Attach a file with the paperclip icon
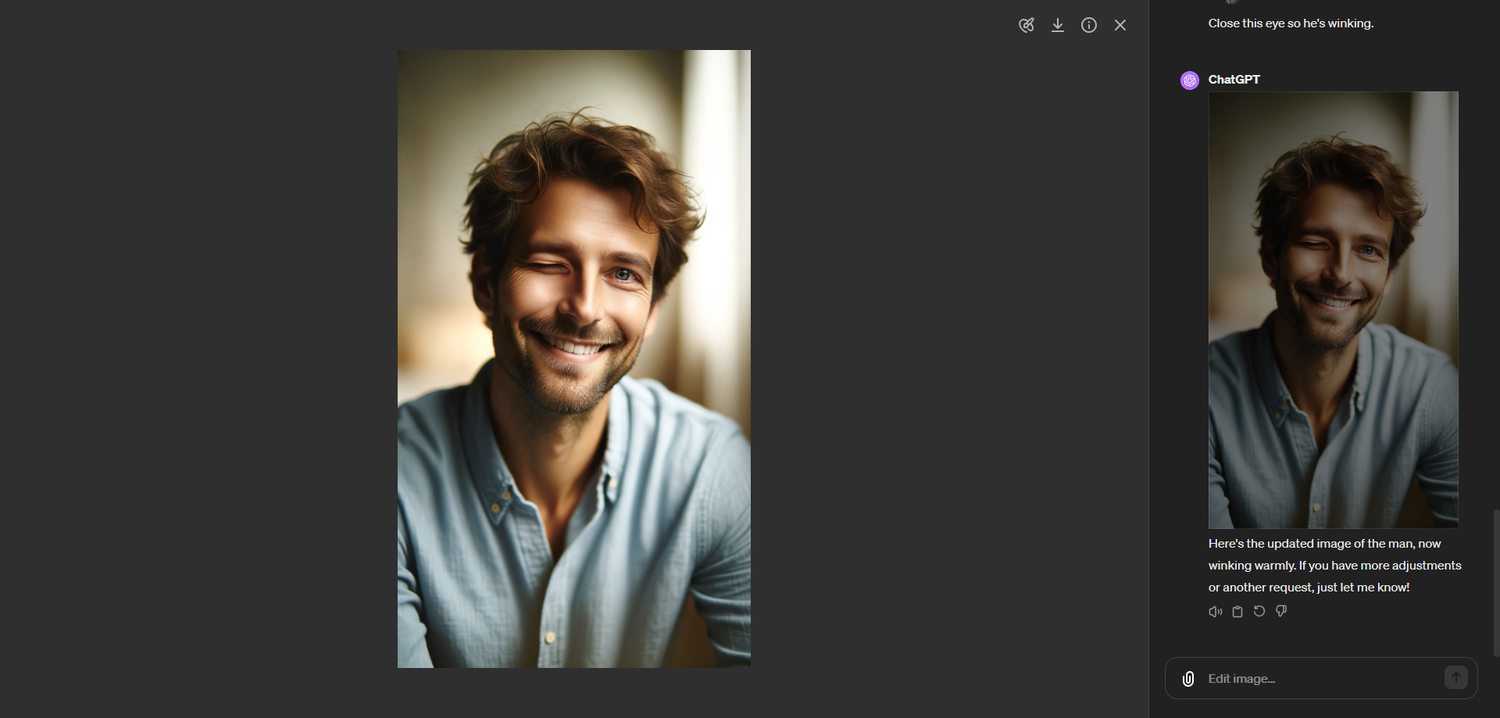1500x718 pixels. [1188, 678]
